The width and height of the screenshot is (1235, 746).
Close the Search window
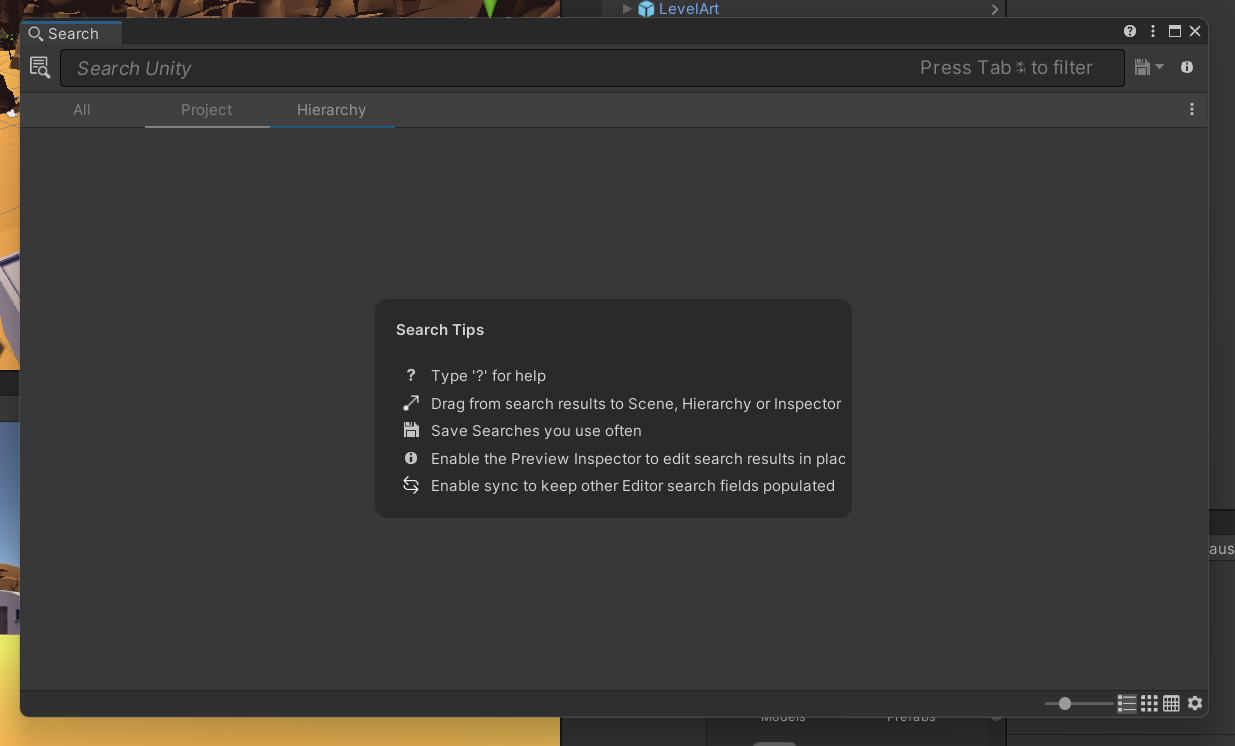point(1195,32)
